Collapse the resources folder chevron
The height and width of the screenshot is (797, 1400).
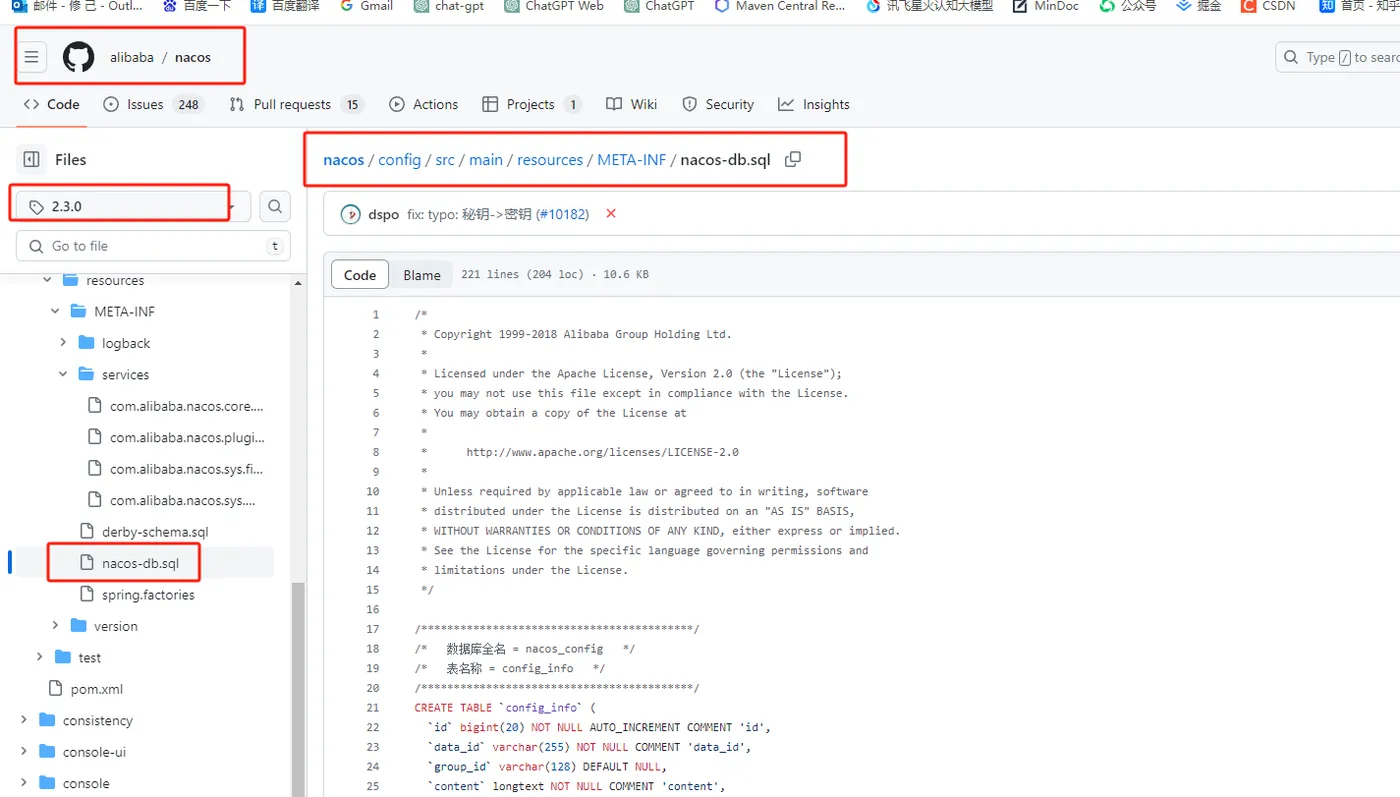pyautogui.click(x=47, y=280)
